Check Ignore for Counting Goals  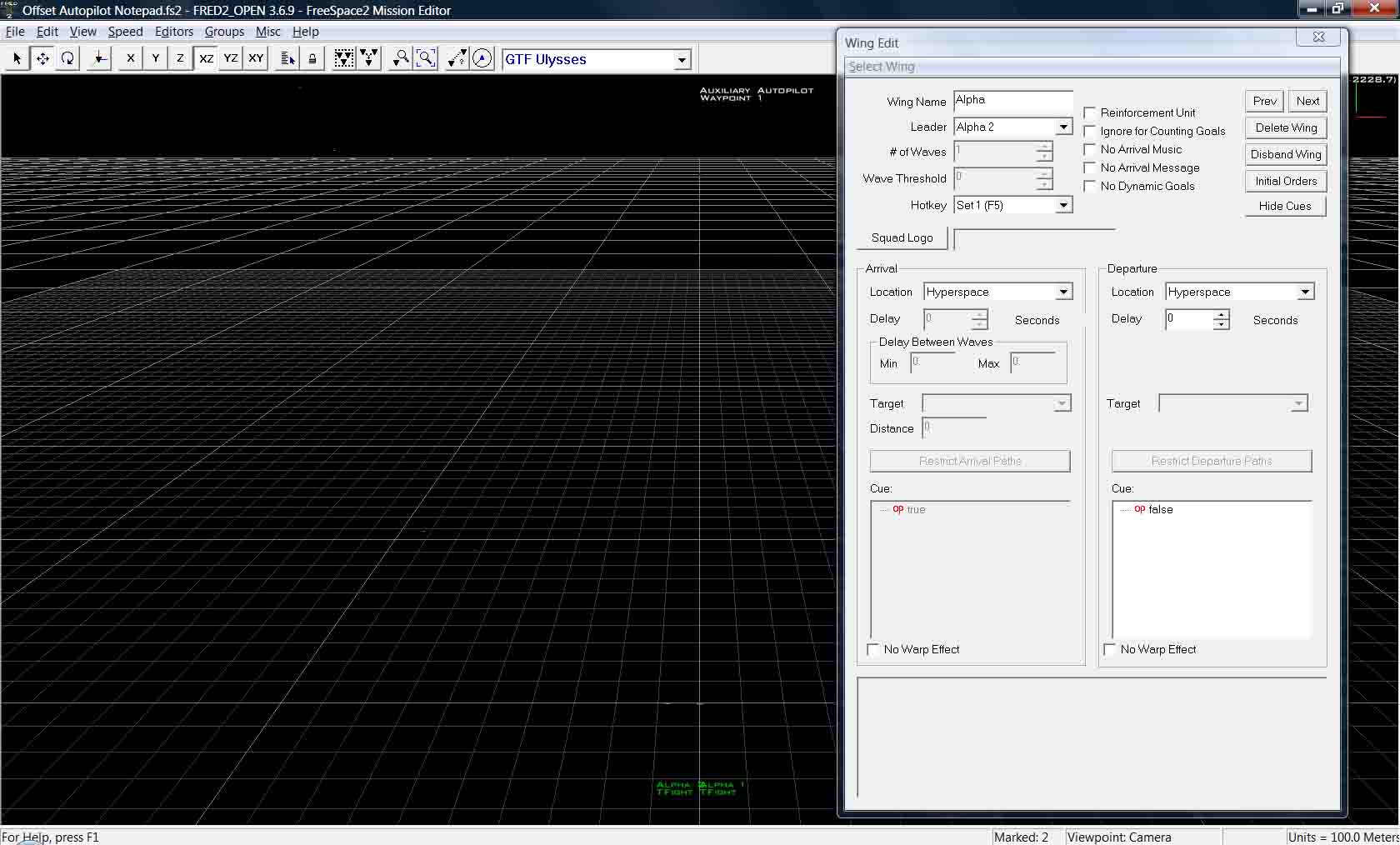1090,131
